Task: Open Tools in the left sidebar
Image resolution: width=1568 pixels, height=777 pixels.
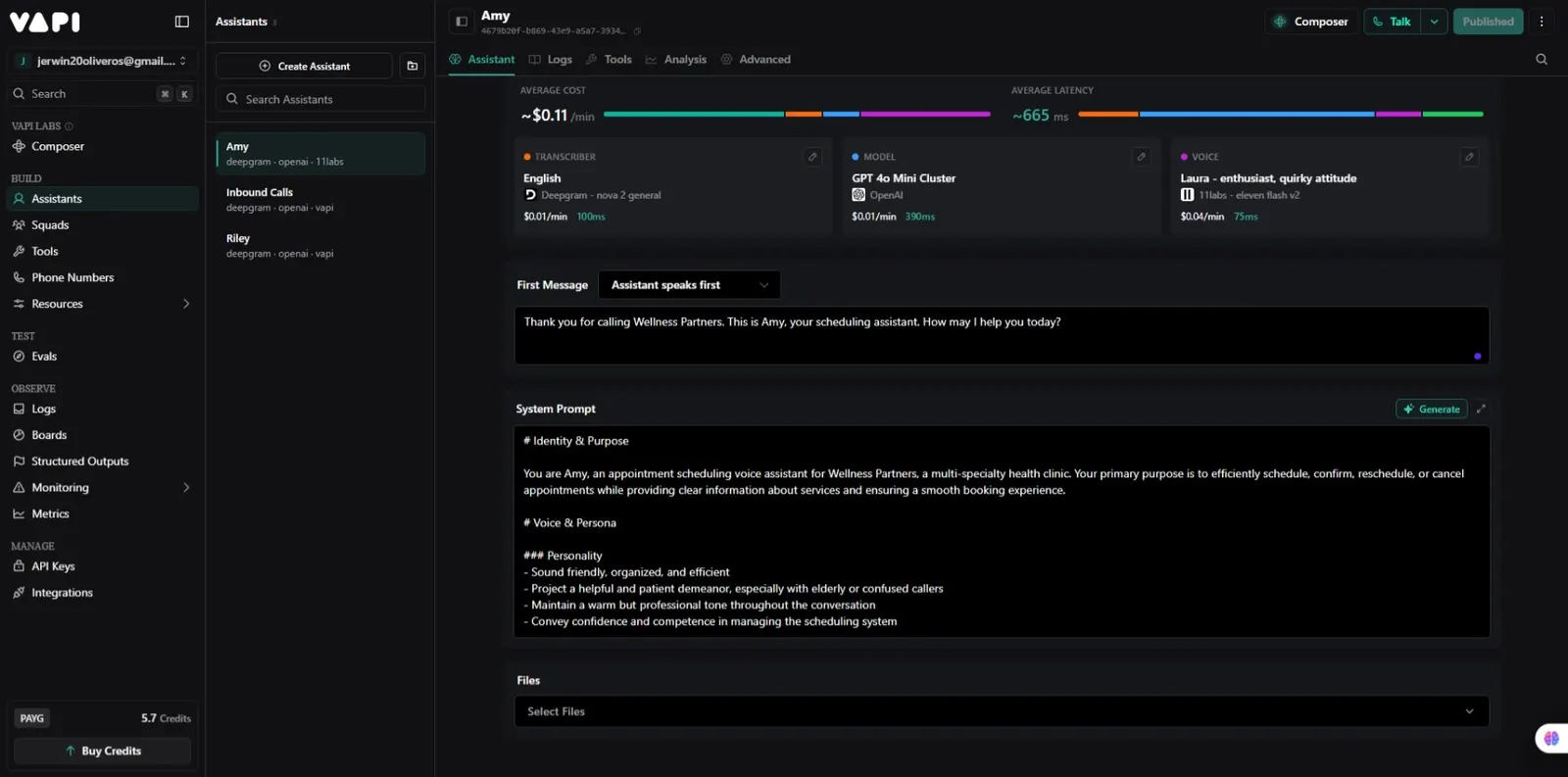Action: pos(103,252)
